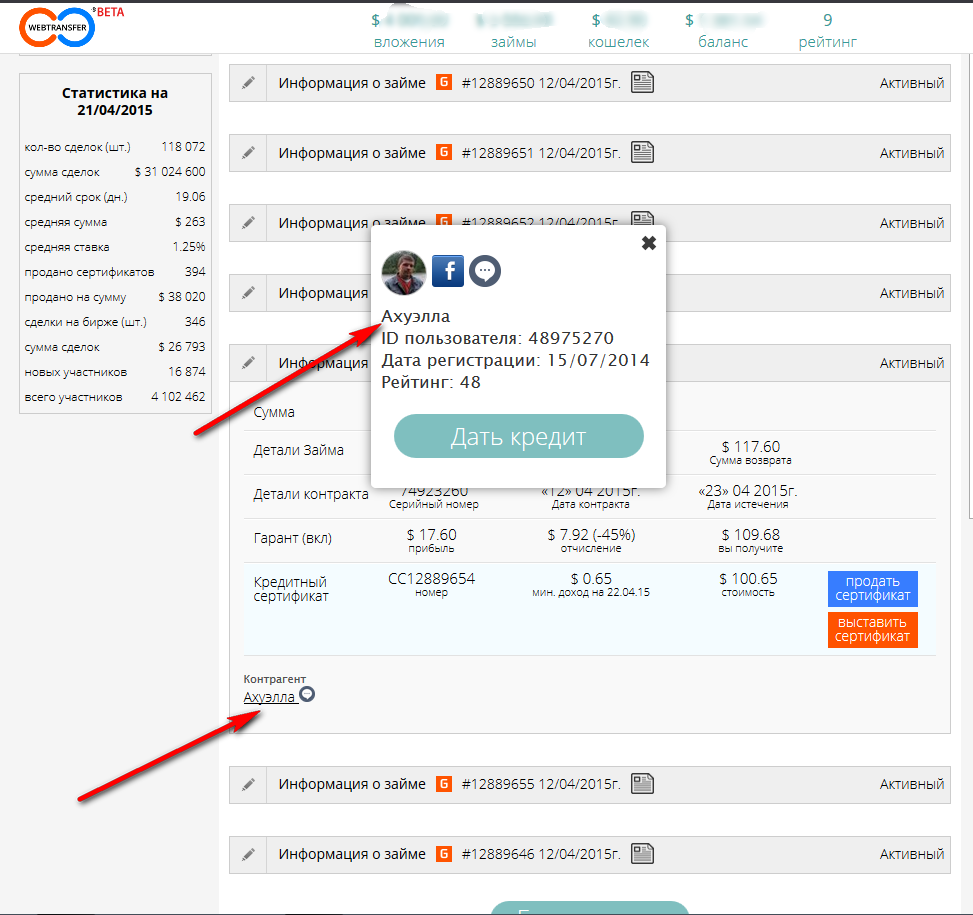This screenshot has height=915, width=973.
Task: Expand loan #12889651 information row
Action: pyautogui.click(x=590, y=153)
